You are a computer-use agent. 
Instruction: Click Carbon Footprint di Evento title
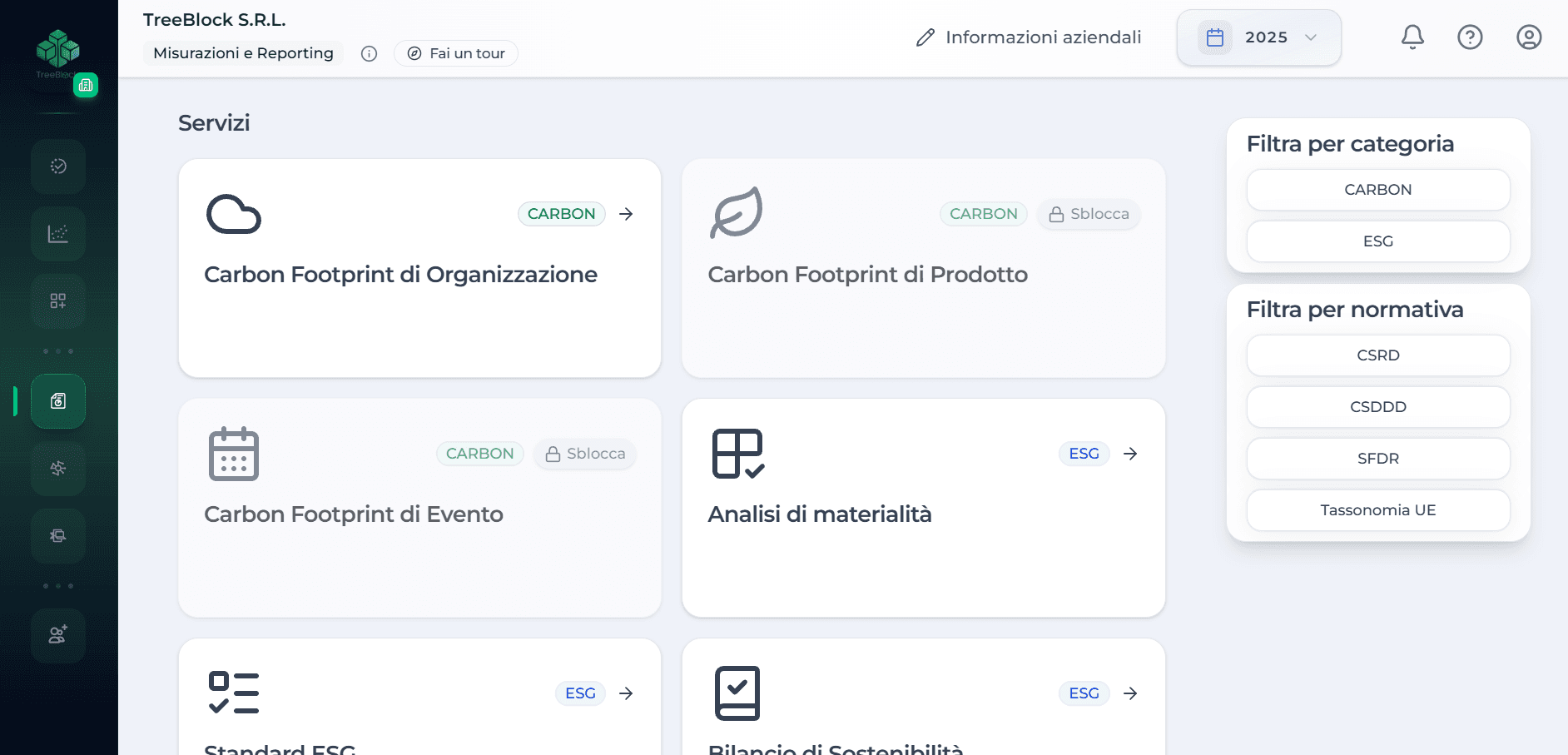click(x=354, y=514)
